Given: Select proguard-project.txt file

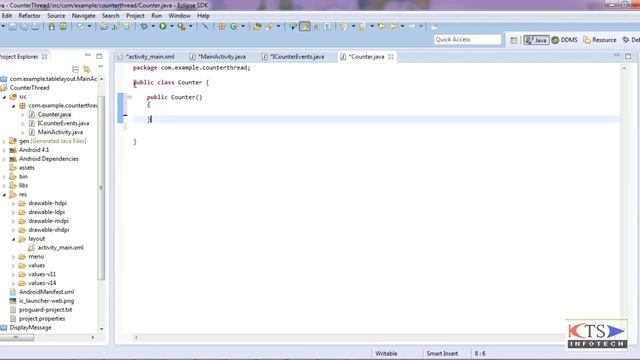Looking at the screenshot, I should click(x=45, y=310).
